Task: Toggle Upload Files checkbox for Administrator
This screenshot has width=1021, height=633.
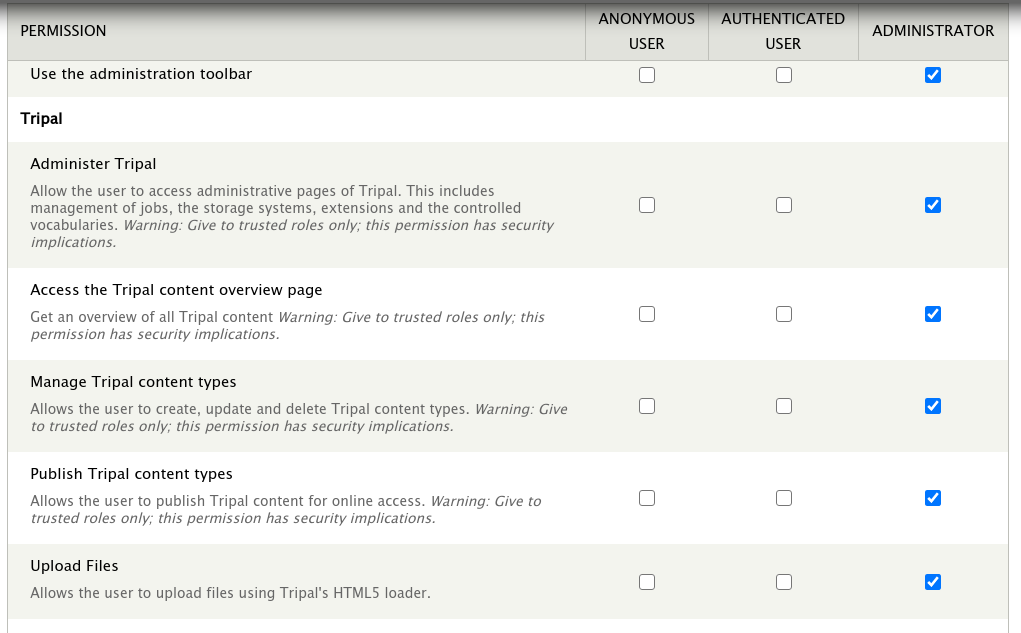Action: (932, 582)
